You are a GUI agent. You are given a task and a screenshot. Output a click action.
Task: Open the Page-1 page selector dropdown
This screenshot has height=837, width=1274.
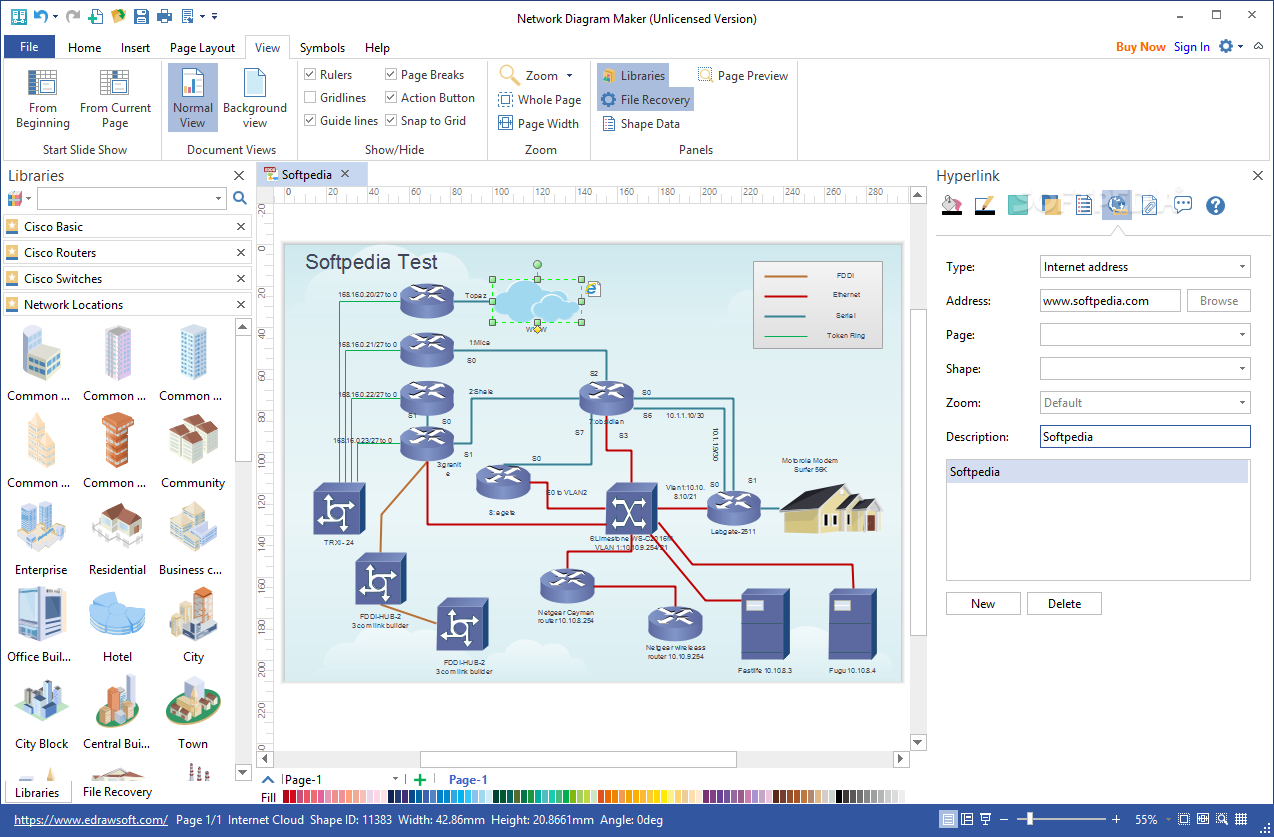pyautogui.click(x=395, y=780)
